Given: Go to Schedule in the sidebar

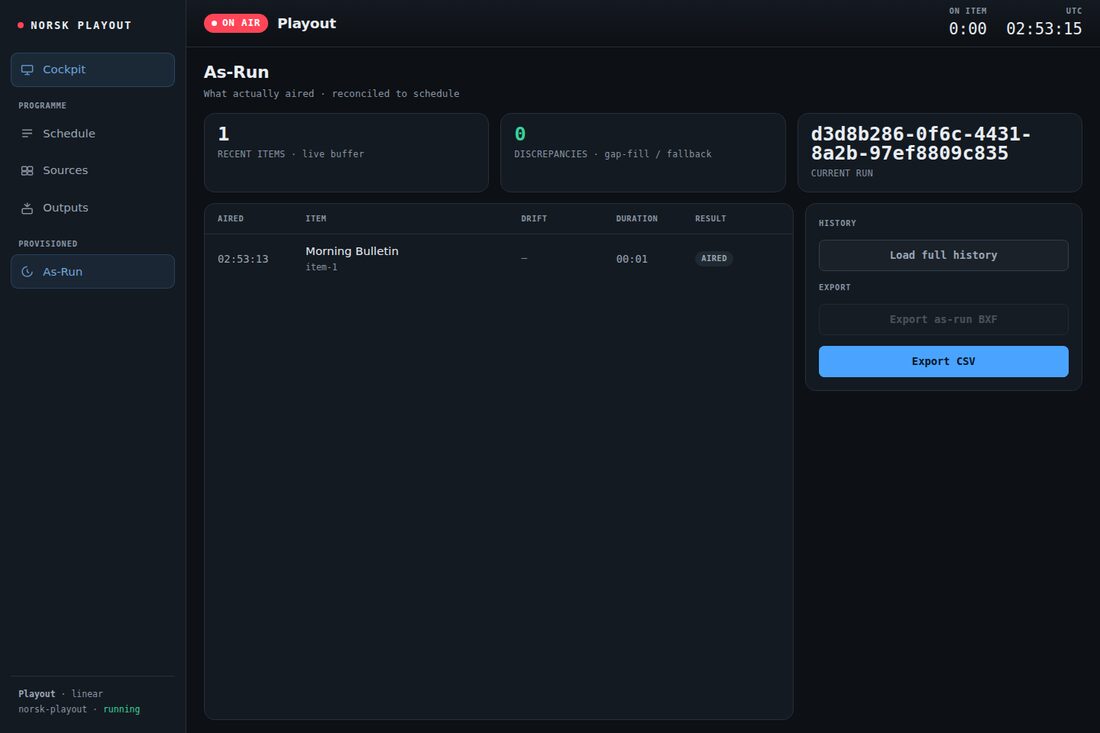Looking at the screenshot, I should click(x=93, y=133).
